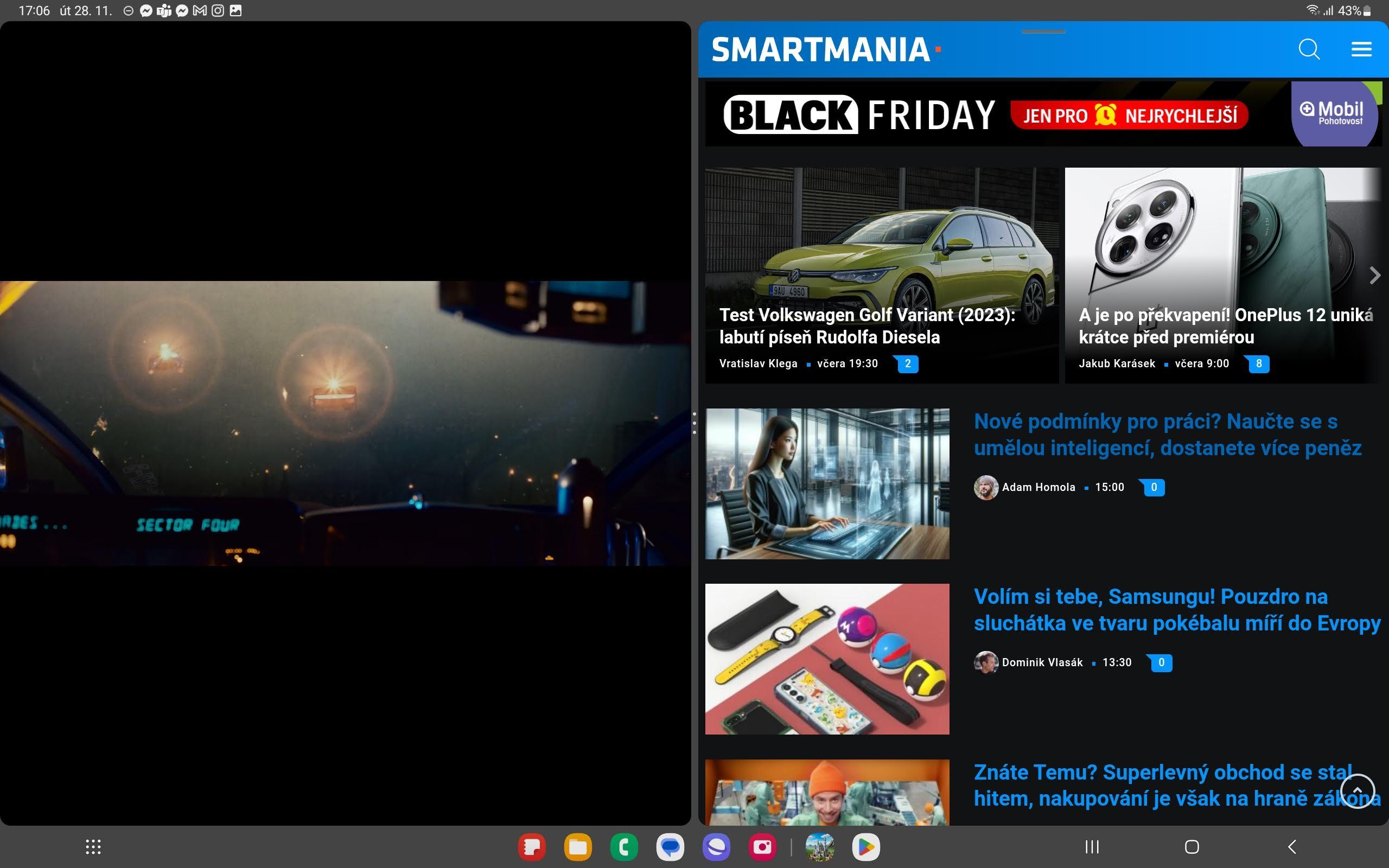
Task: Open author name Dominik Vlasák
Action: tap(1042, 662)
